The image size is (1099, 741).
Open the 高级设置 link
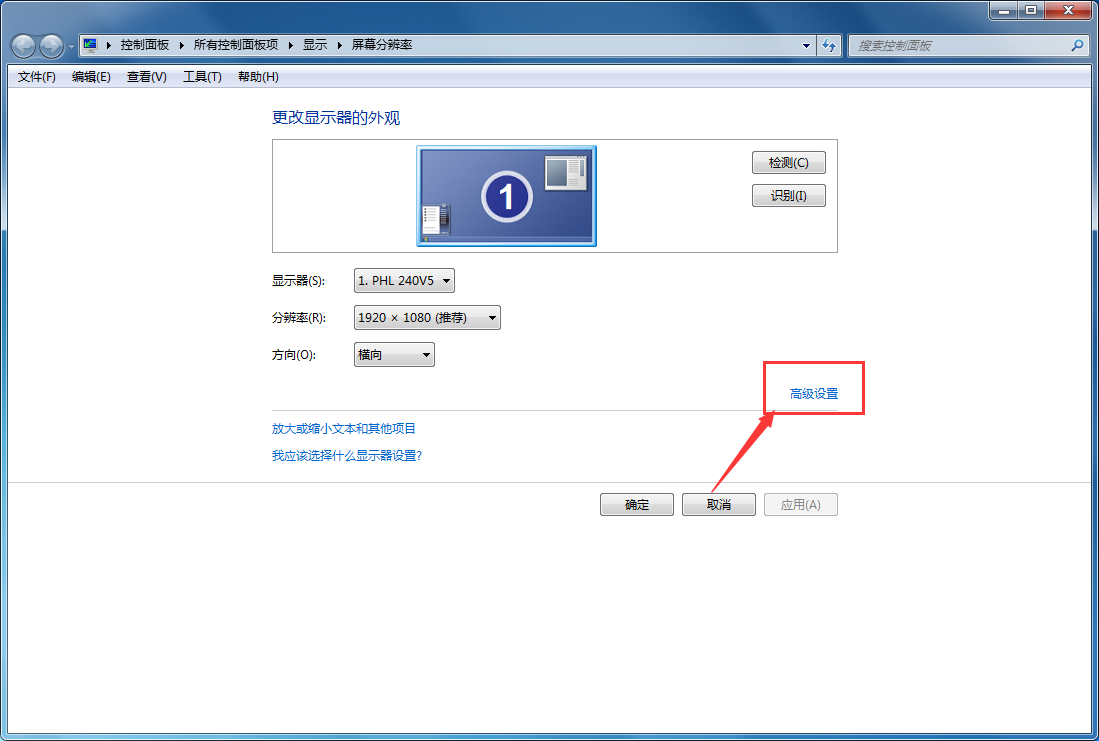pyautogui.click(x=813, y=394)
